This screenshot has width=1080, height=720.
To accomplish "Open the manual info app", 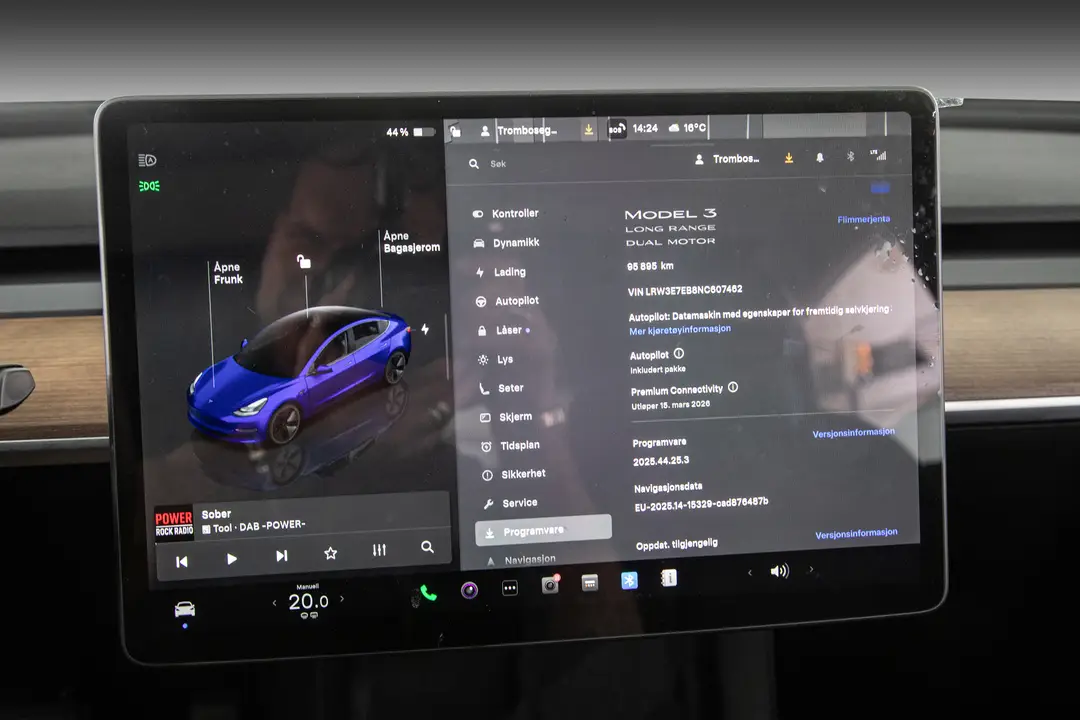I will click(x=669, y=578).
